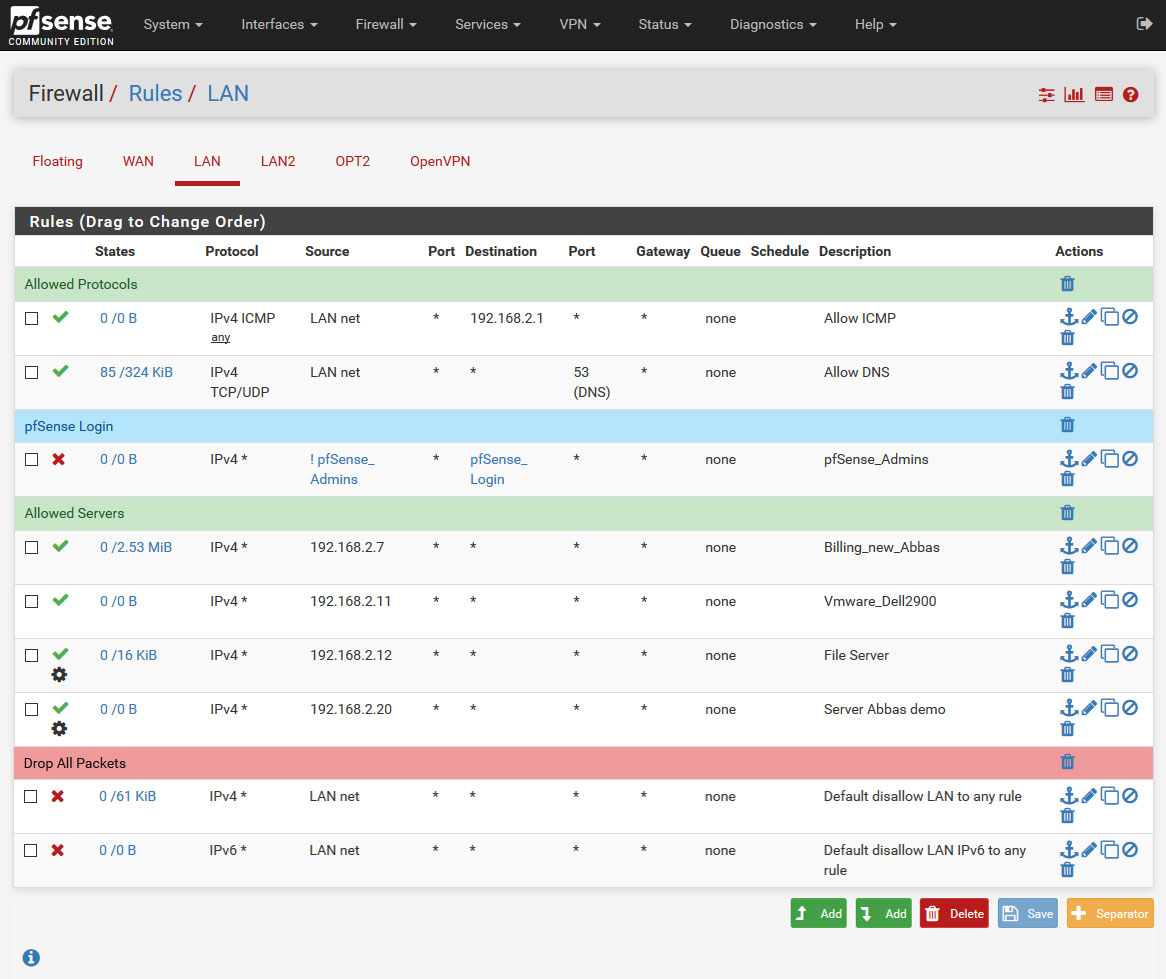Select the File Server rule checkbox
The width and height of the screenshot is (1166, 979).
(x=31, y=656)
